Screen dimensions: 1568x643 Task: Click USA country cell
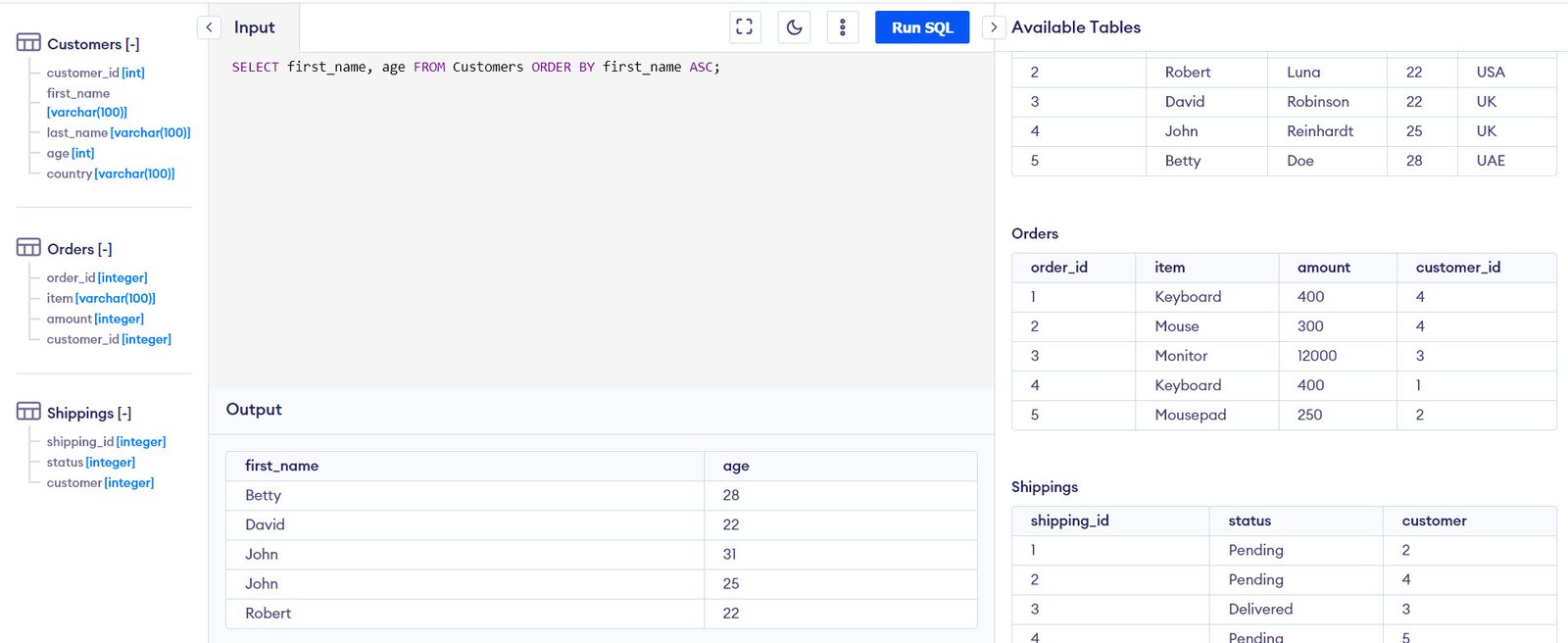1491,72
